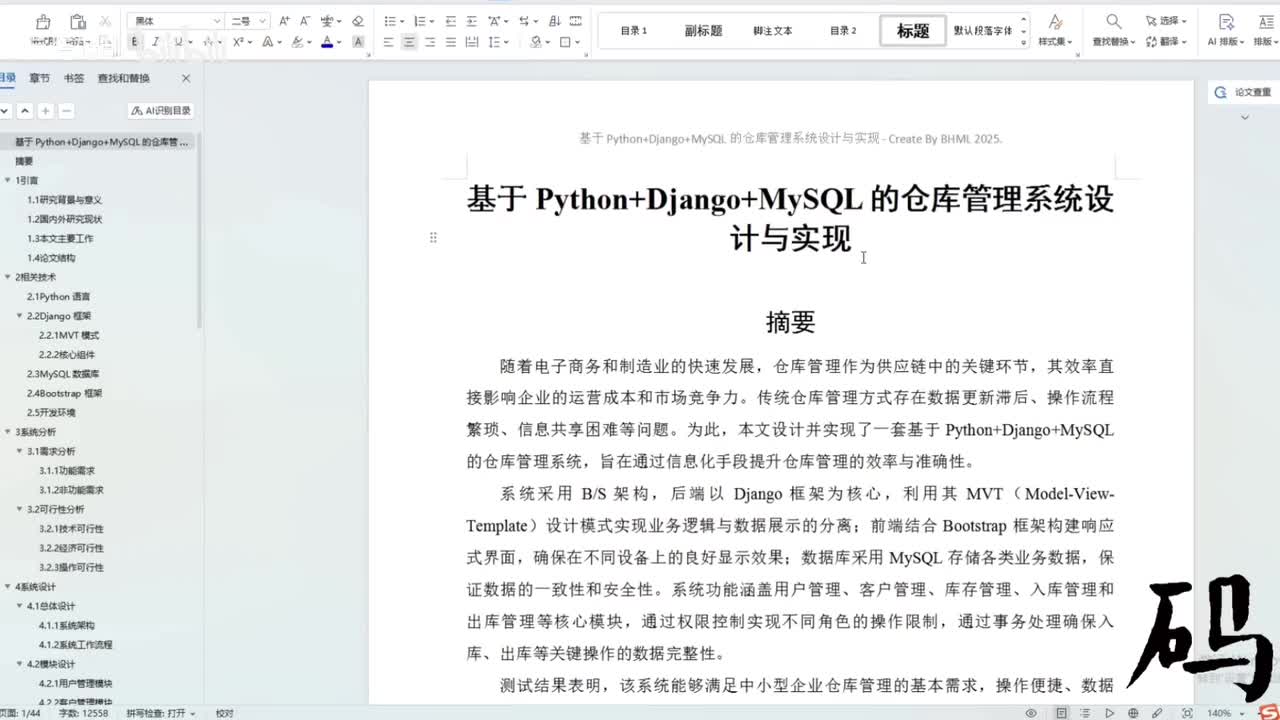Apply the 目录 2 style
This screenshot has height=720, width=1280.
(843, 31)
